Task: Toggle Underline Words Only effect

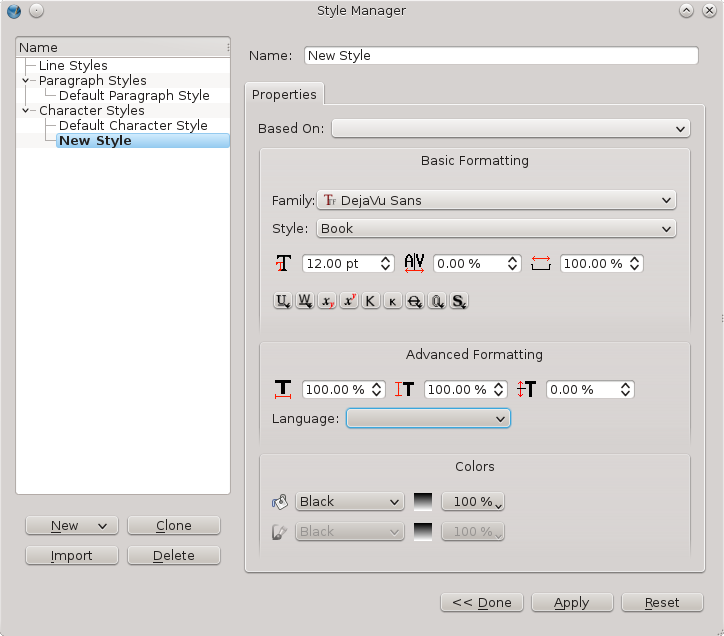Action: point(305,301)
